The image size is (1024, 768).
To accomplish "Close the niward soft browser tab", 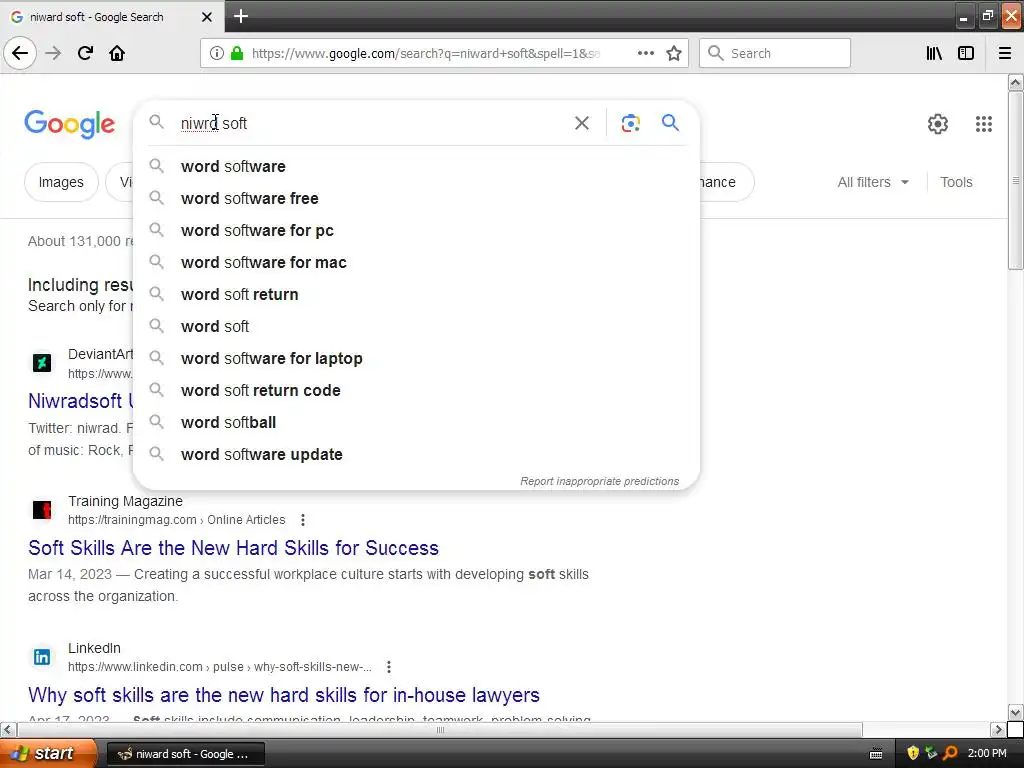I will pyautogui.click(x=207, y=17).
